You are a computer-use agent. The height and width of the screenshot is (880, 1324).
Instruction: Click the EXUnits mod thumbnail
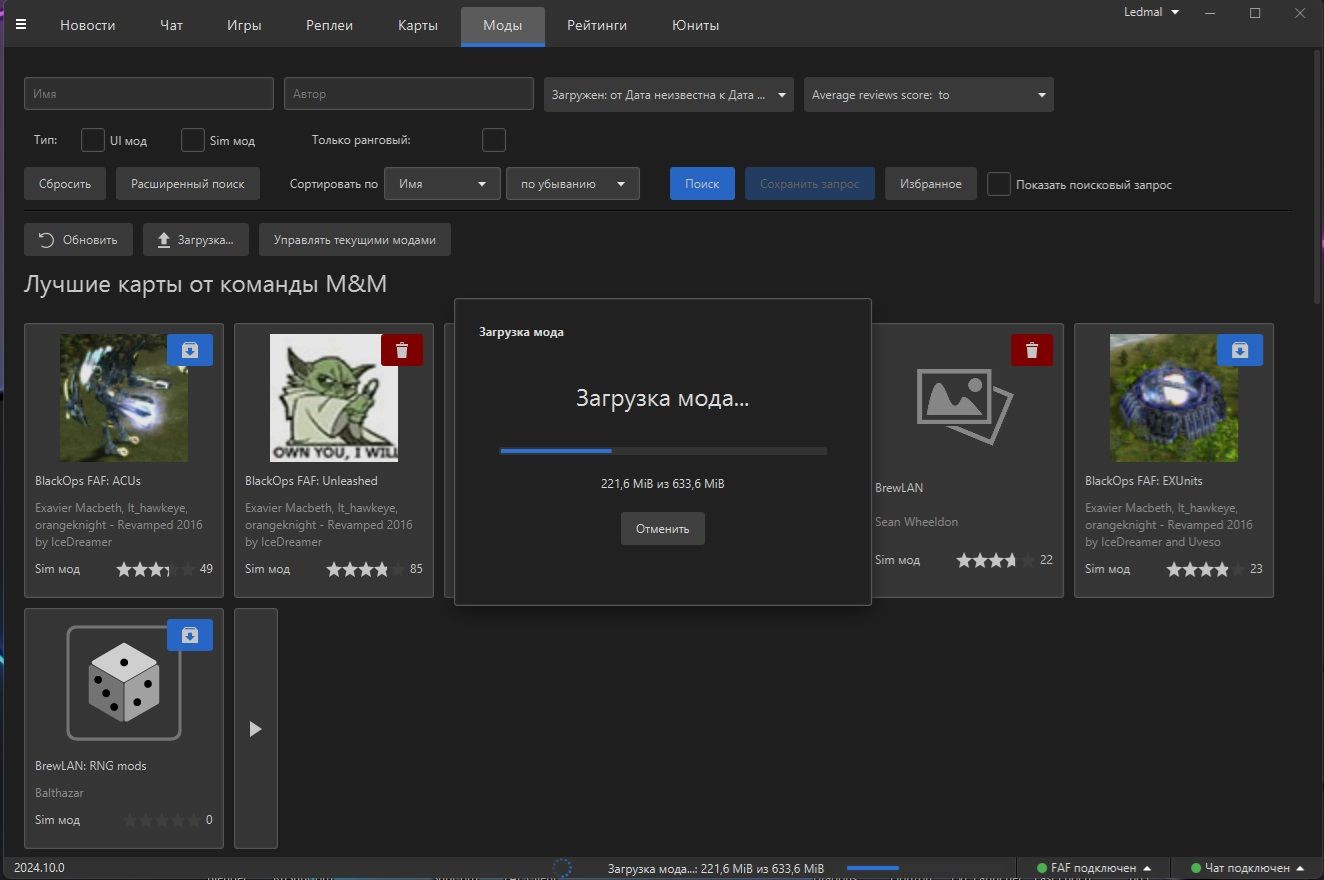click(x=1174, y=398)
